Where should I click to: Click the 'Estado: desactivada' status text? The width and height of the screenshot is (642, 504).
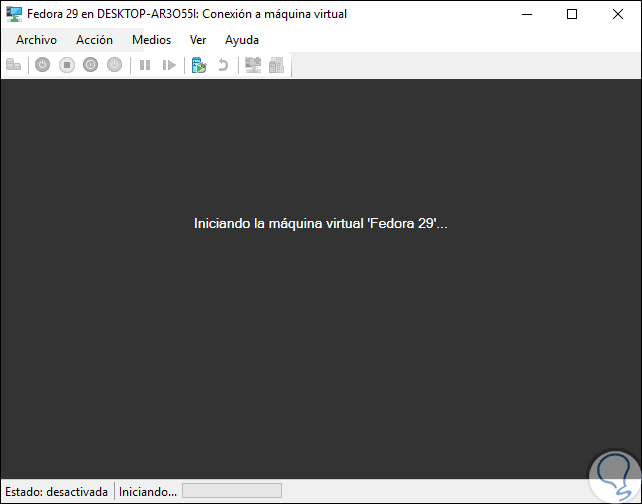57,491
